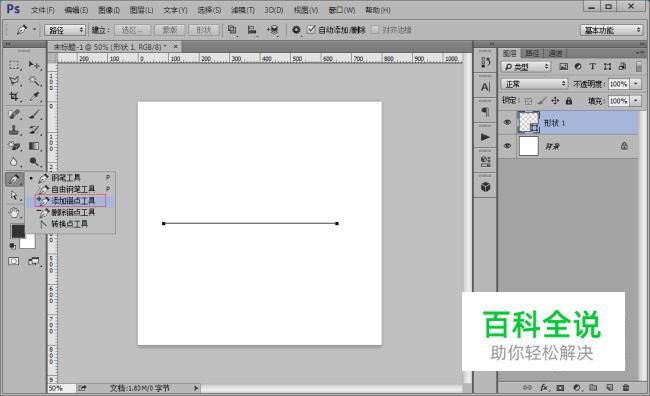Image resolution: width=650 pixels, height=396 pixels.
Task: Toggle the layer filter switch
Action: coord(638,66)
